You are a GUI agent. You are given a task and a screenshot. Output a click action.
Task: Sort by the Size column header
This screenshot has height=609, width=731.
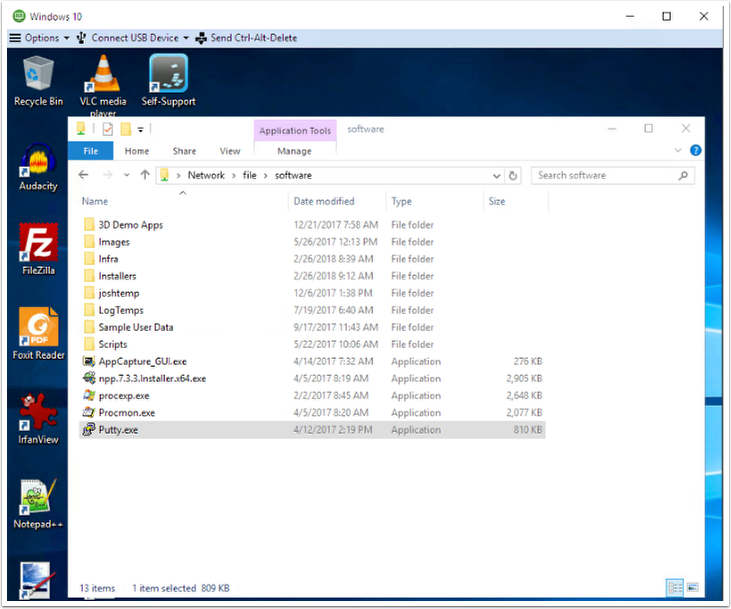pos(497,201)
